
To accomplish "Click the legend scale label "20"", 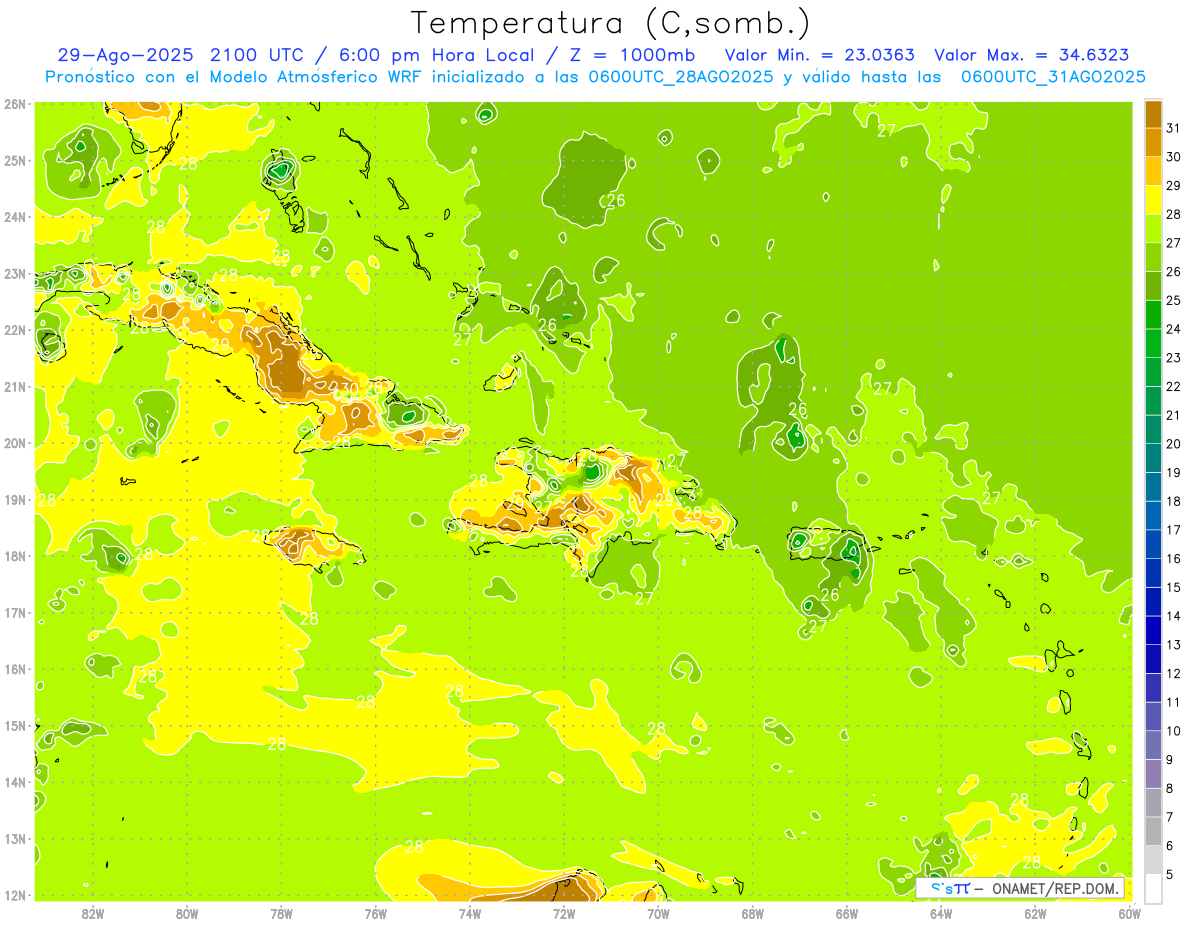I will pyautogui.click(x=1174, y=444).
